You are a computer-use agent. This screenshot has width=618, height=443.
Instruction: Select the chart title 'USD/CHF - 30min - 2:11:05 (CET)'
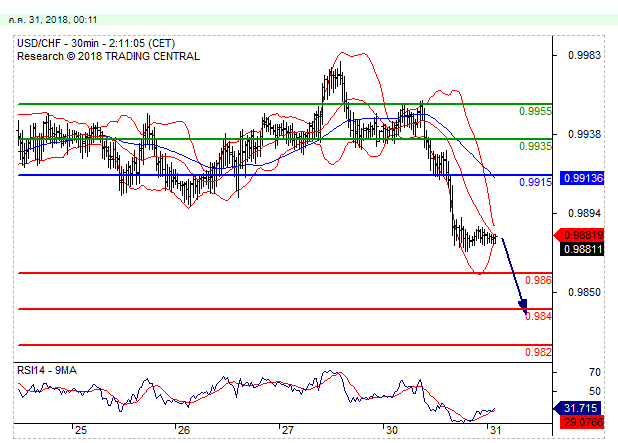96,43
